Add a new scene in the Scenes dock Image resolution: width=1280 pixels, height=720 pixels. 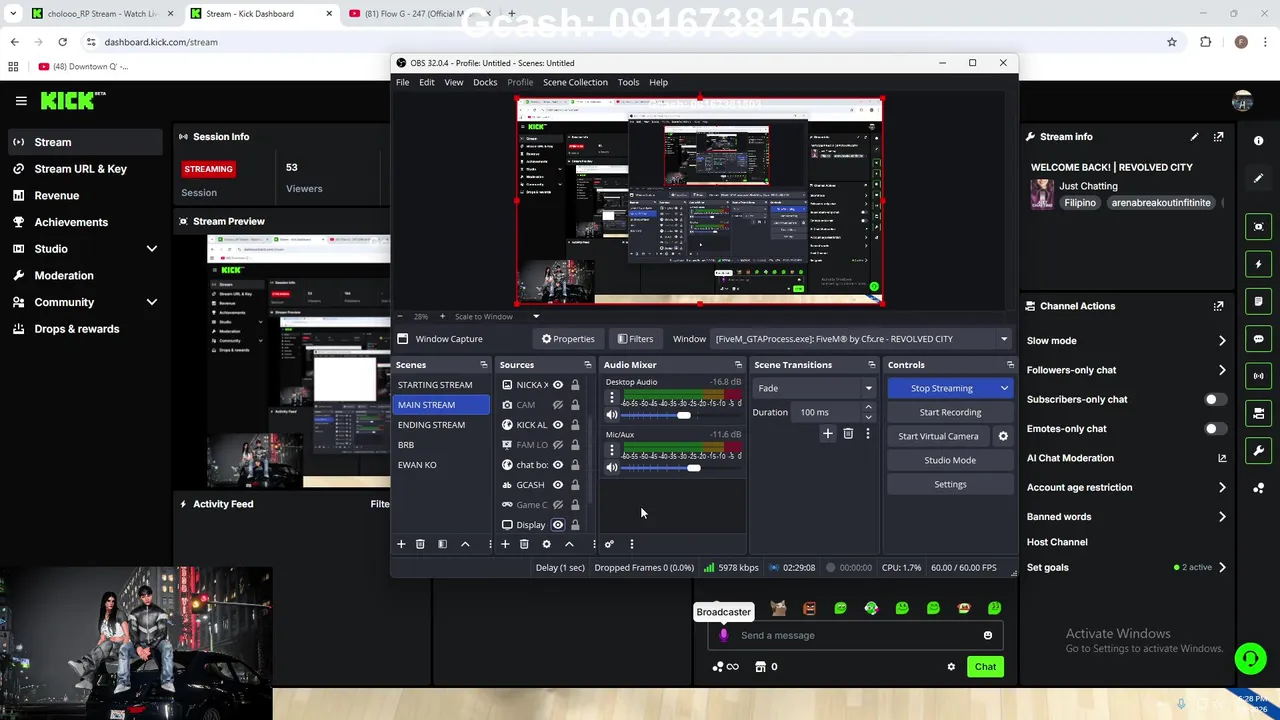click(x=401, y=544)
